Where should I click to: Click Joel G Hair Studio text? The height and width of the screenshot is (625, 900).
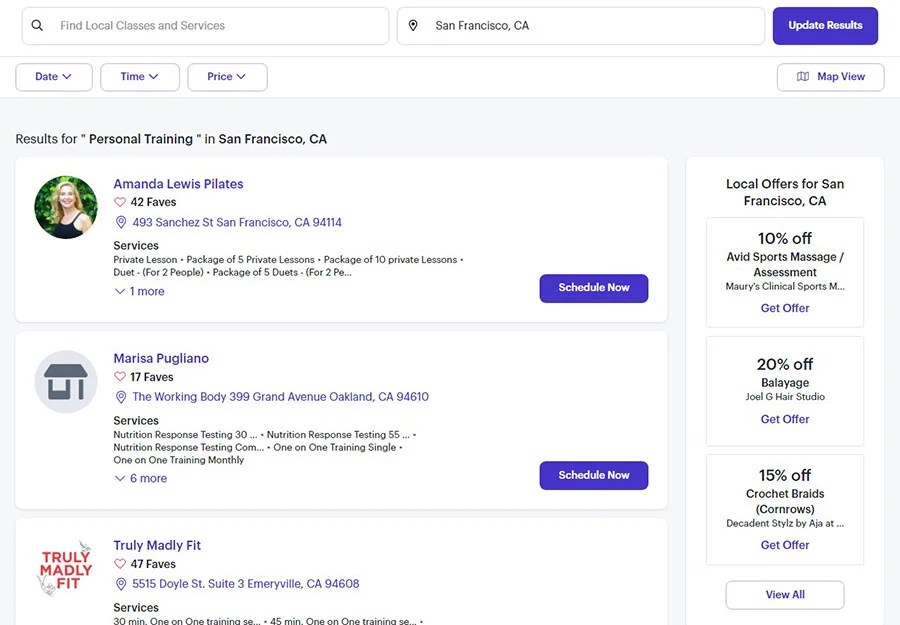click(x=785, y=397)
